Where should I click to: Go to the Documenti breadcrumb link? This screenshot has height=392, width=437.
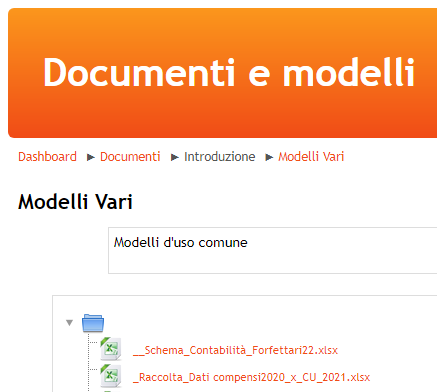(130, 157)
